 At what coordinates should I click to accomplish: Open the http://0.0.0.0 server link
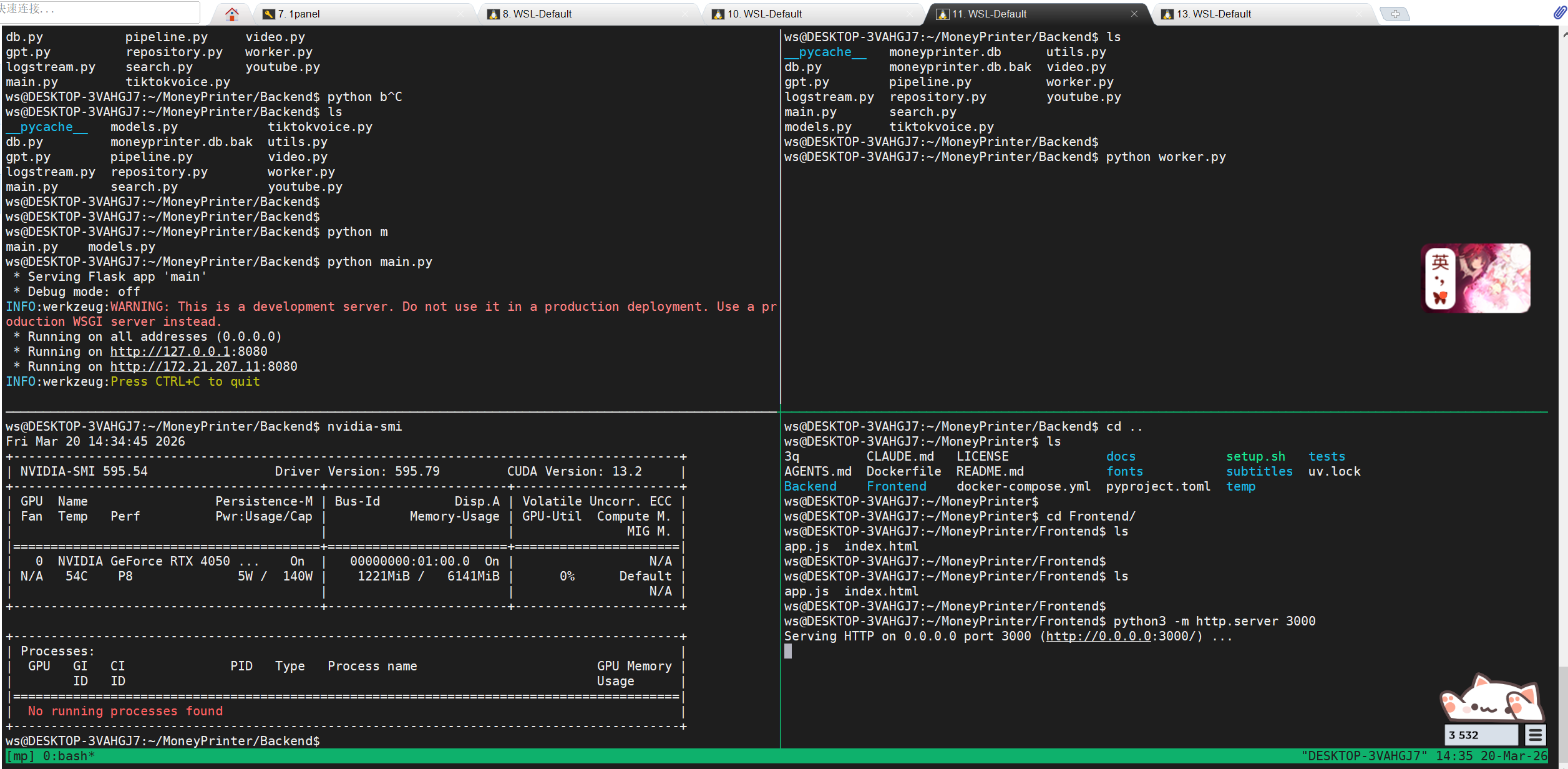pyautogui.click(x=1098, y=636)
